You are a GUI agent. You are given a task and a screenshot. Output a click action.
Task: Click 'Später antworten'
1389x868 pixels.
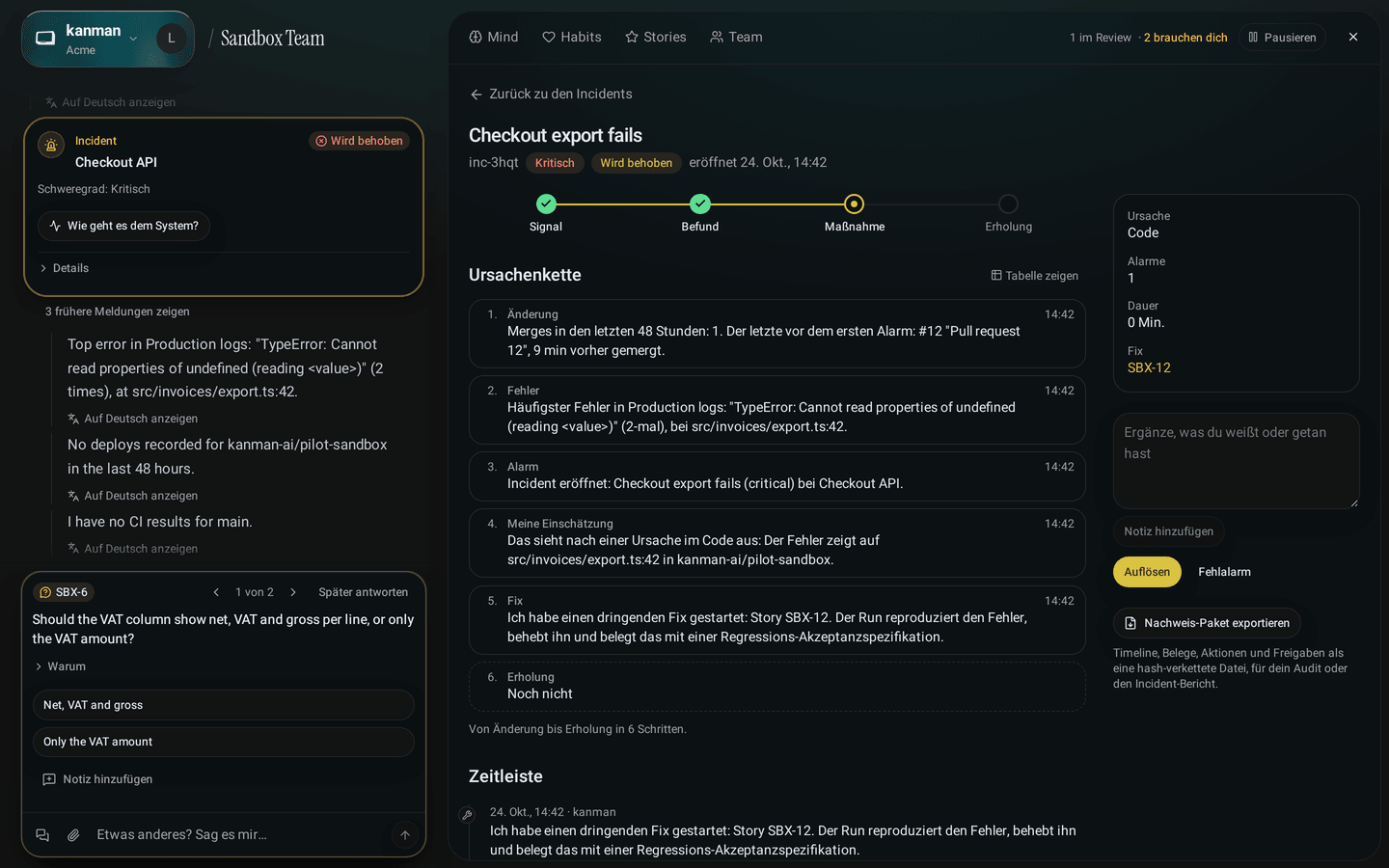click(x=363, y=592)
